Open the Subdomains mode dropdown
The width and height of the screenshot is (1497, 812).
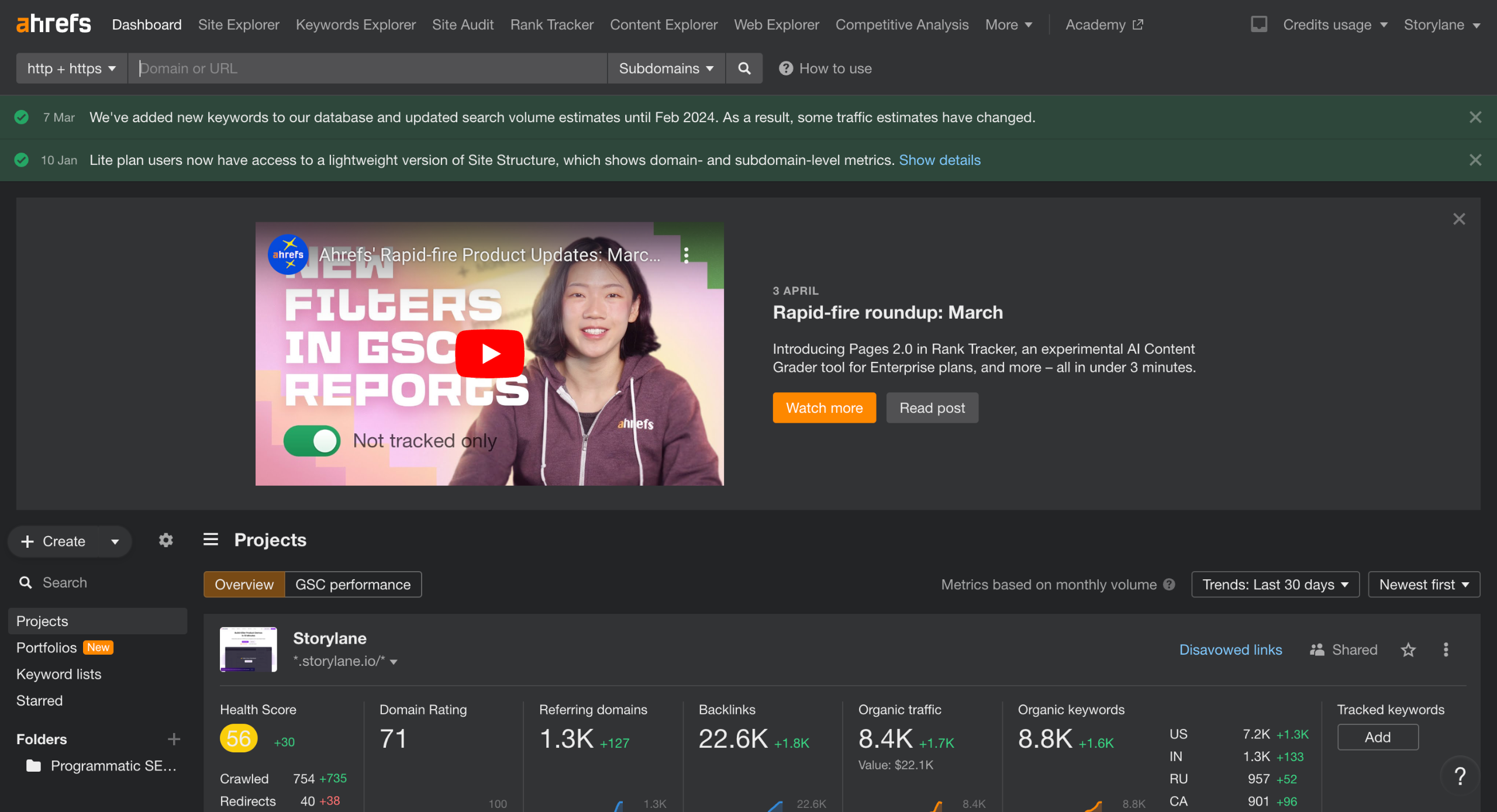(666, 68)
